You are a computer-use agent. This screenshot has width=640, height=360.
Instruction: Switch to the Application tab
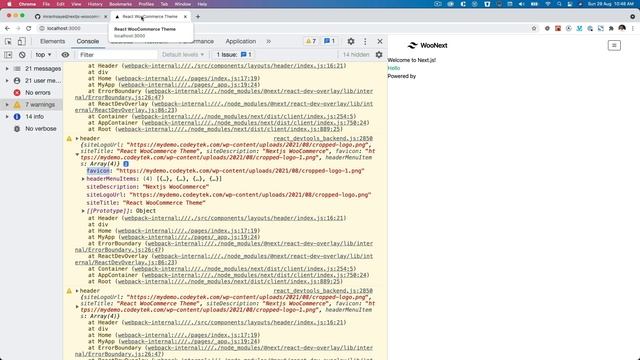pyautogui.click(x=241, y=41)
